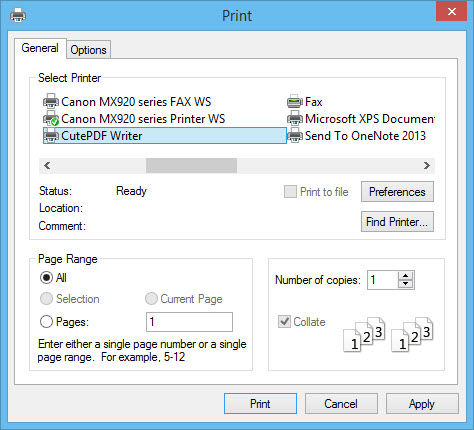
Task: Click left arrow of printer list scrollbar
Action: pyautogui.click(x=47, y=165)
